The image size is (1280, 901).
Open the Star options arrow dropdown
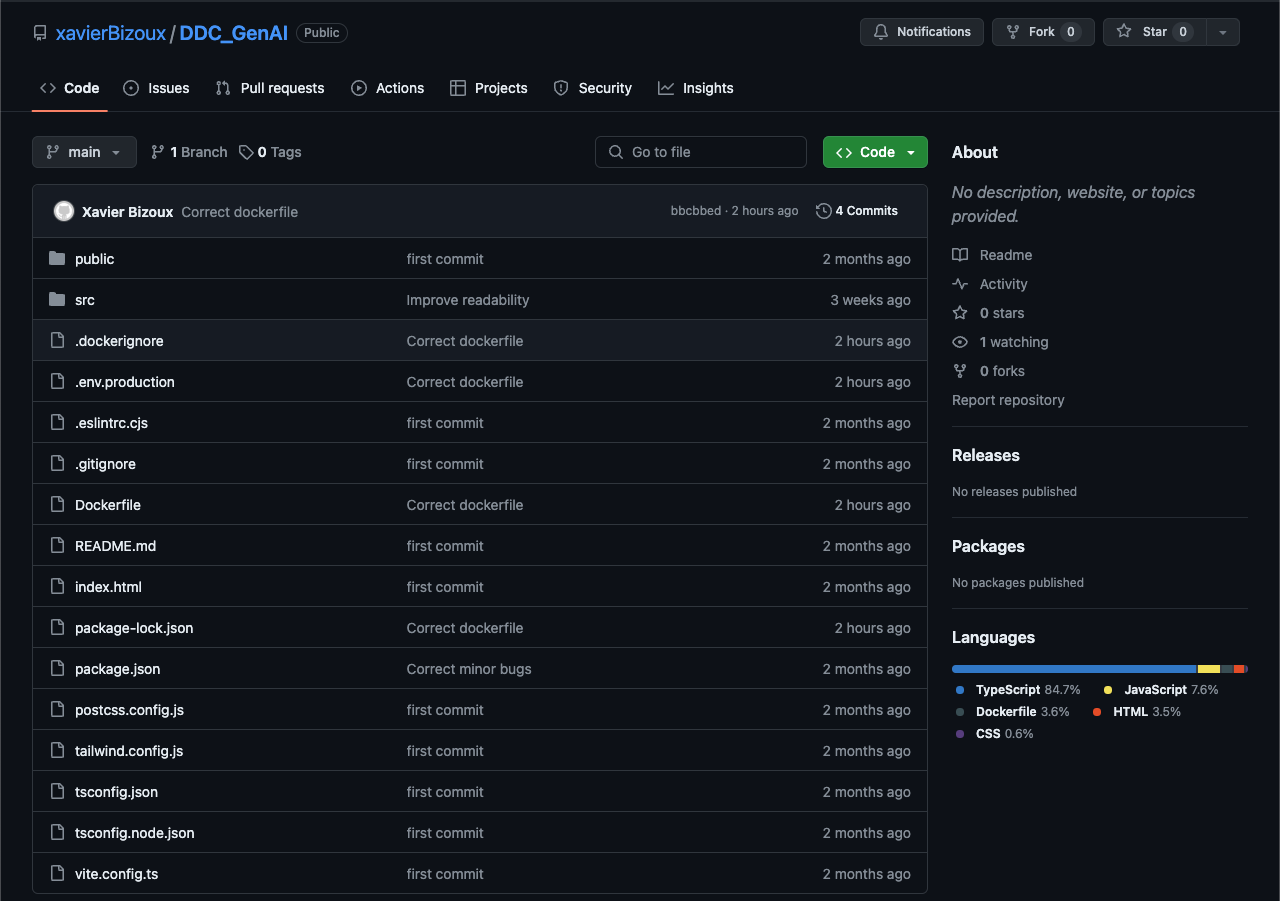tap(1222, 31)
